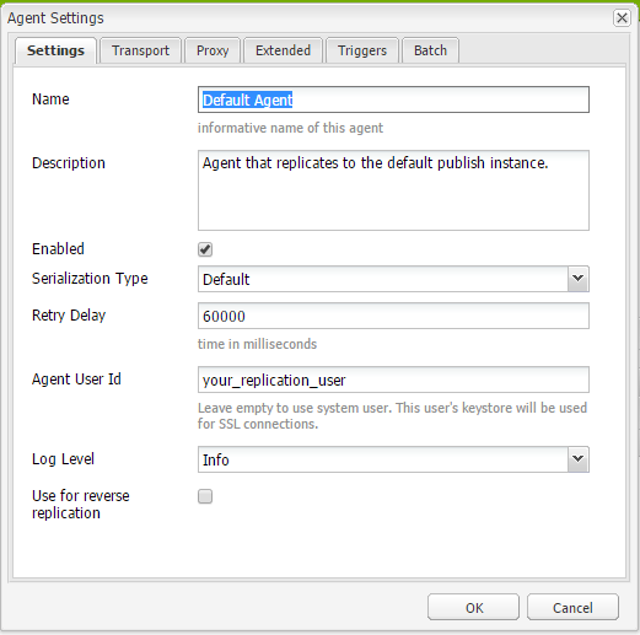Click the 'informative name of this agent' hint

(x=290, y=128)
